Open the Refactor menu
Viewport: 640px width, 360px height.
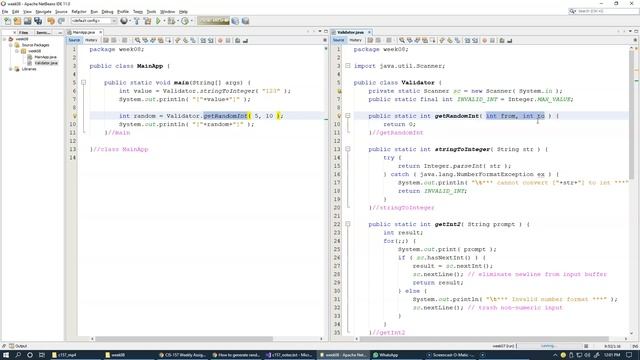[79, 12]
